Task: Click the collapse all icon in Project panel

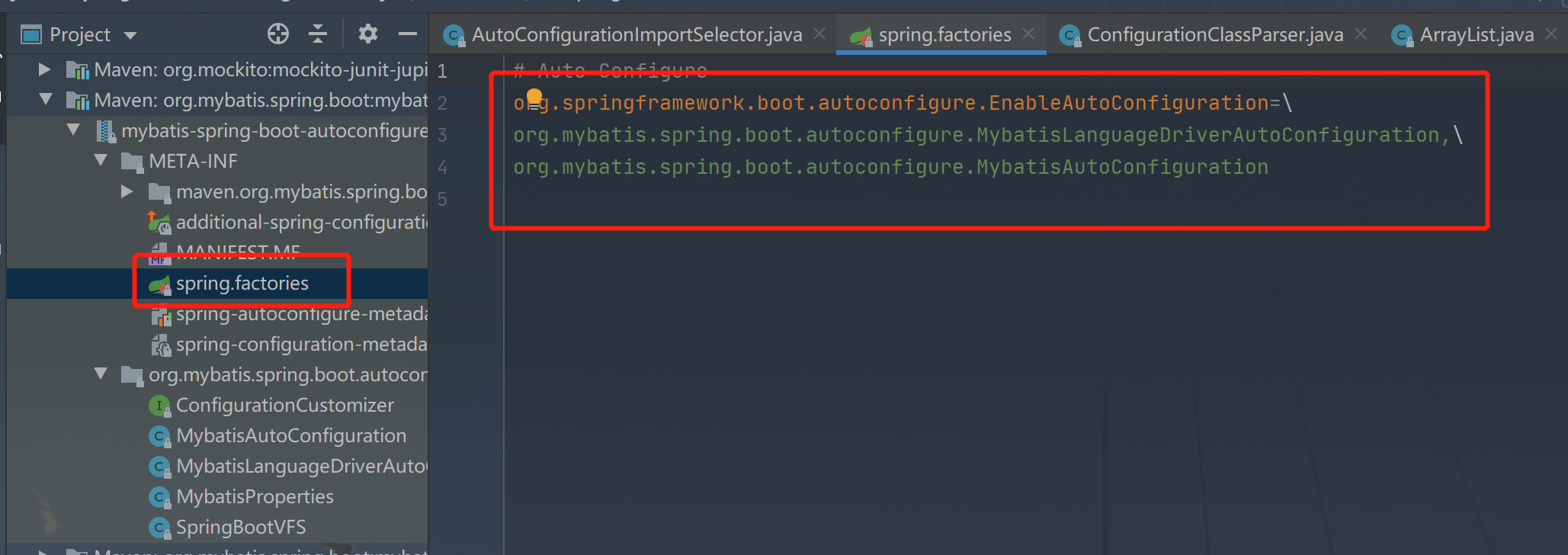Action: (318, 34)
